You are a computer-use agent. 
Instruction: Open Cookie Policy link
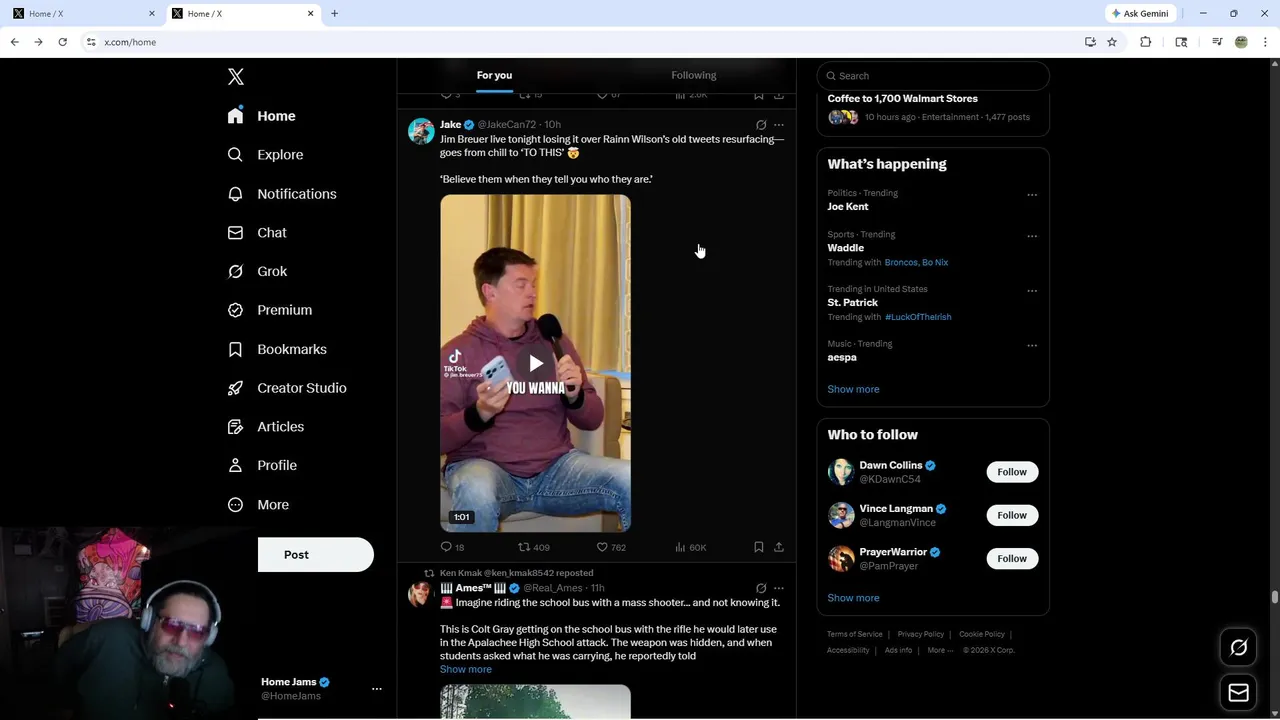[982, 634]
